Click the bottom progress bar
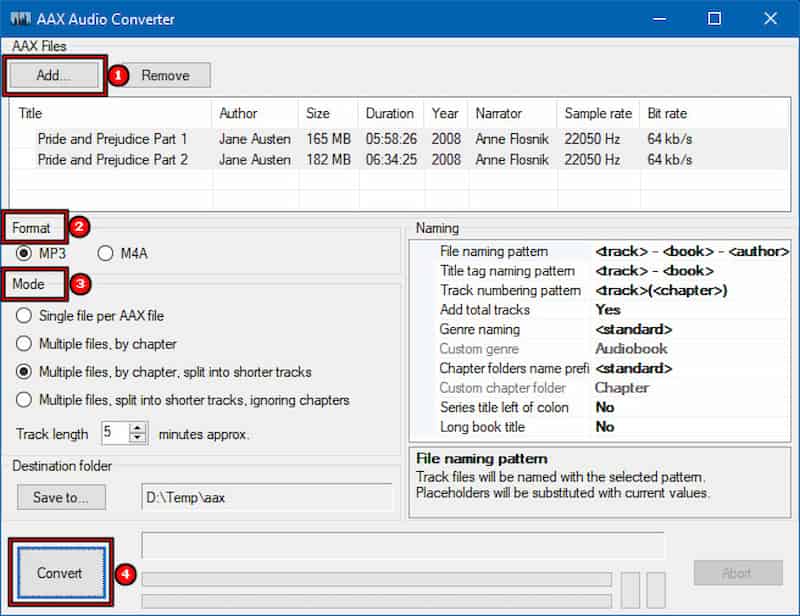 point(377,601)
